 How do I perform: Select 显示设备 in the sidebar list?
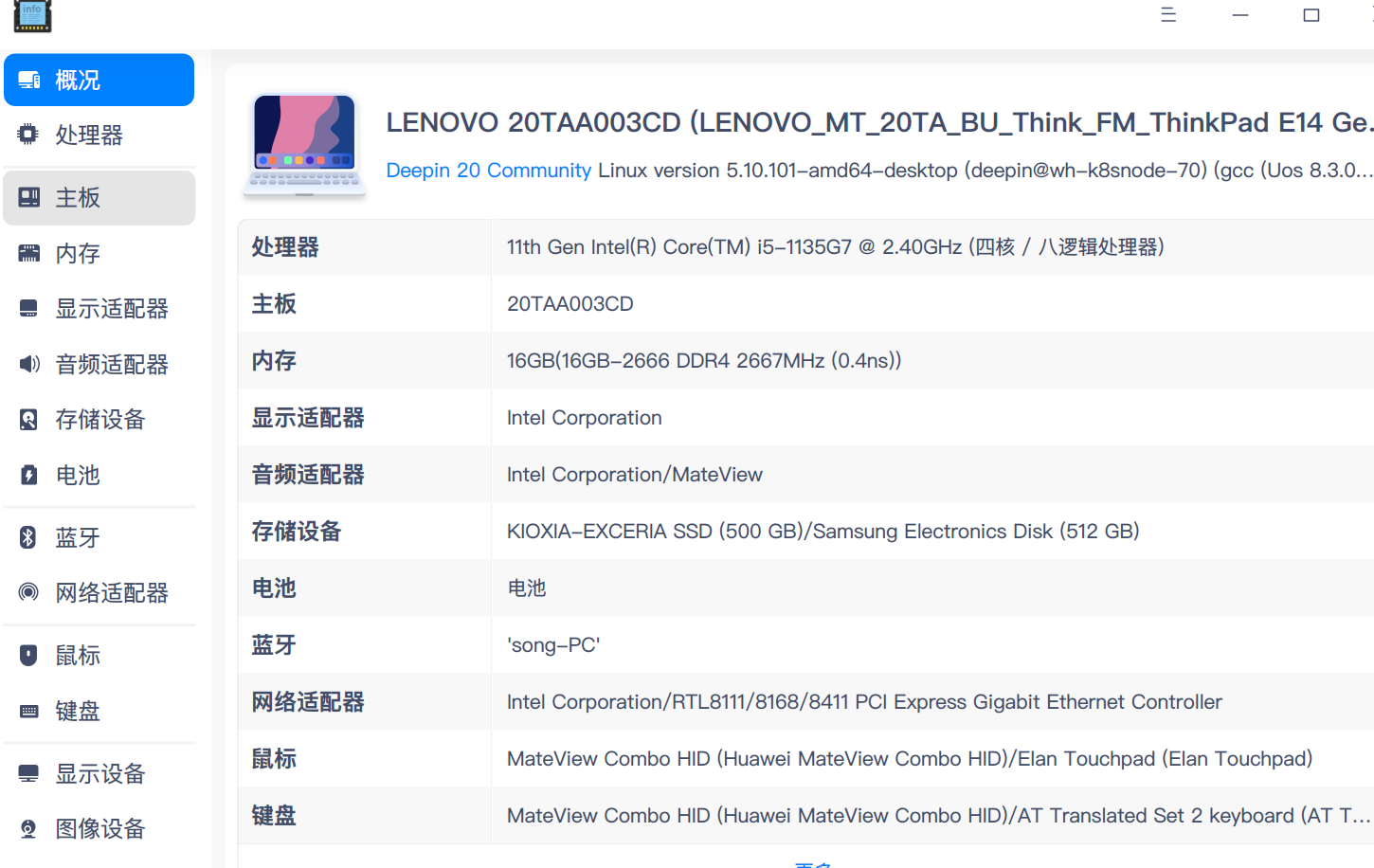[99, 773]
